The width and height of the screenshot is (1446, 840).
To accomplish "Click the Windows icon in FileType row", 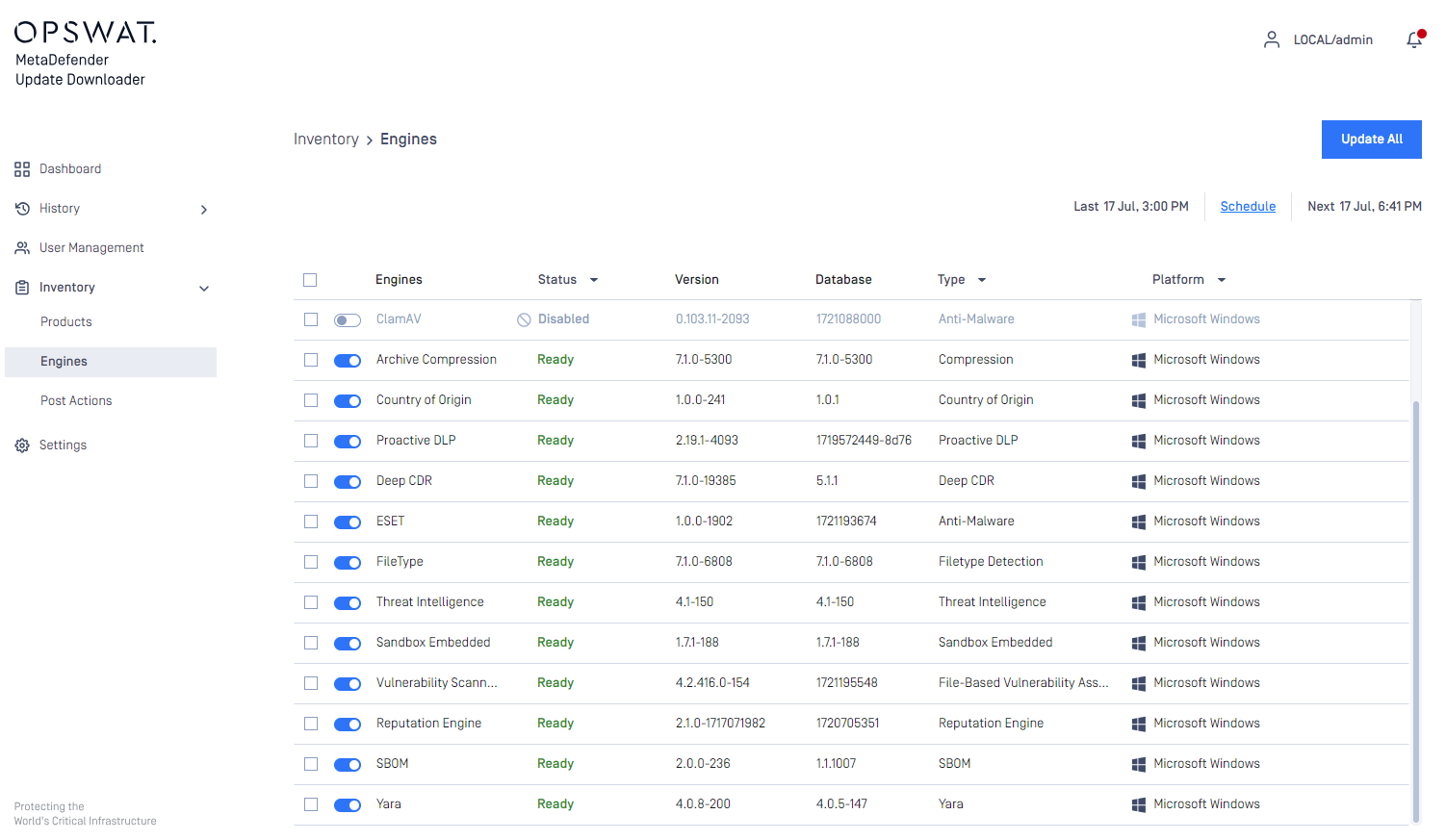I will tap(1139, 562).
